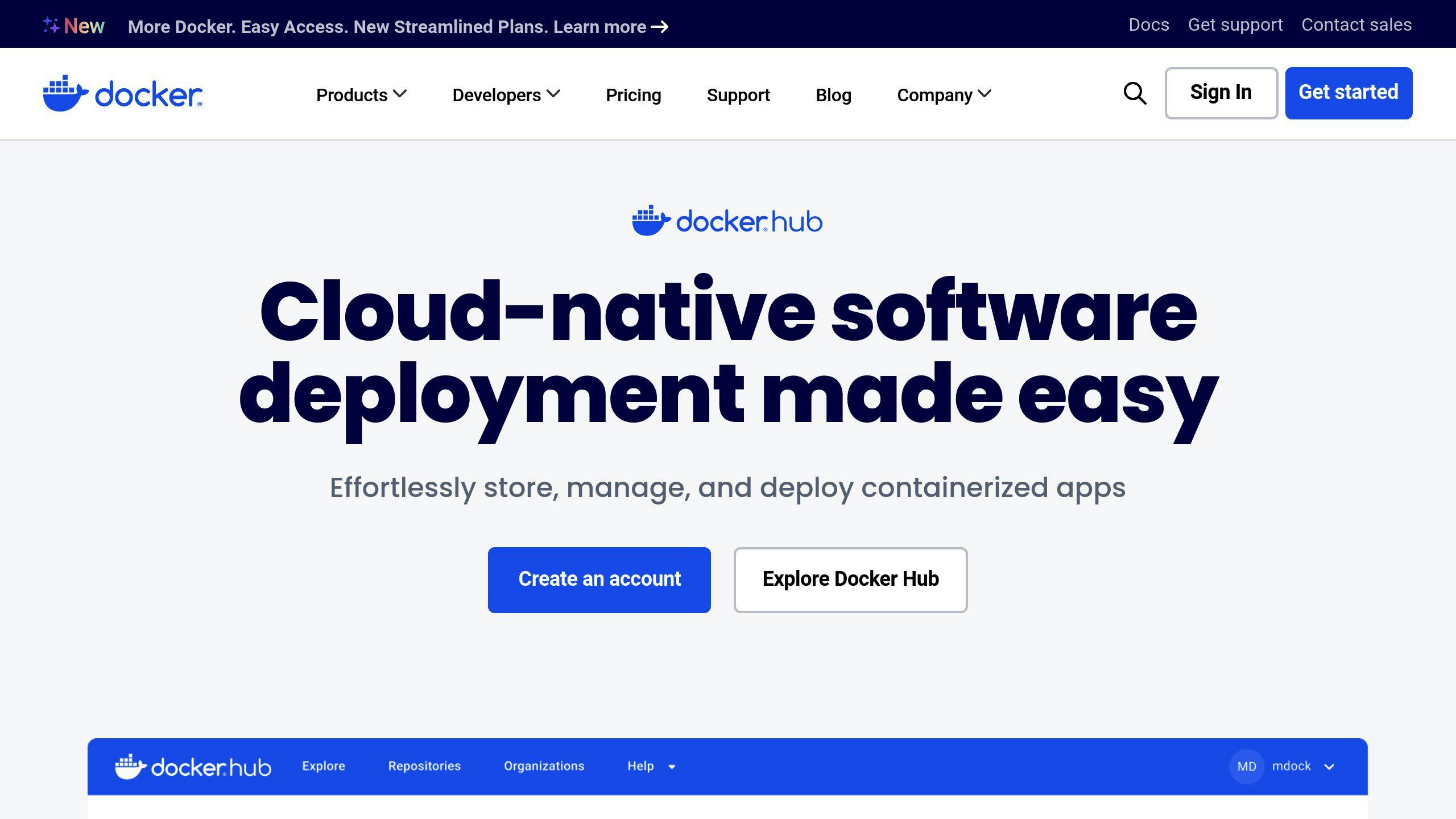Viewport: 1456px width, 819px height.
Task: Click the Create an account button
Action: (600, 579)
